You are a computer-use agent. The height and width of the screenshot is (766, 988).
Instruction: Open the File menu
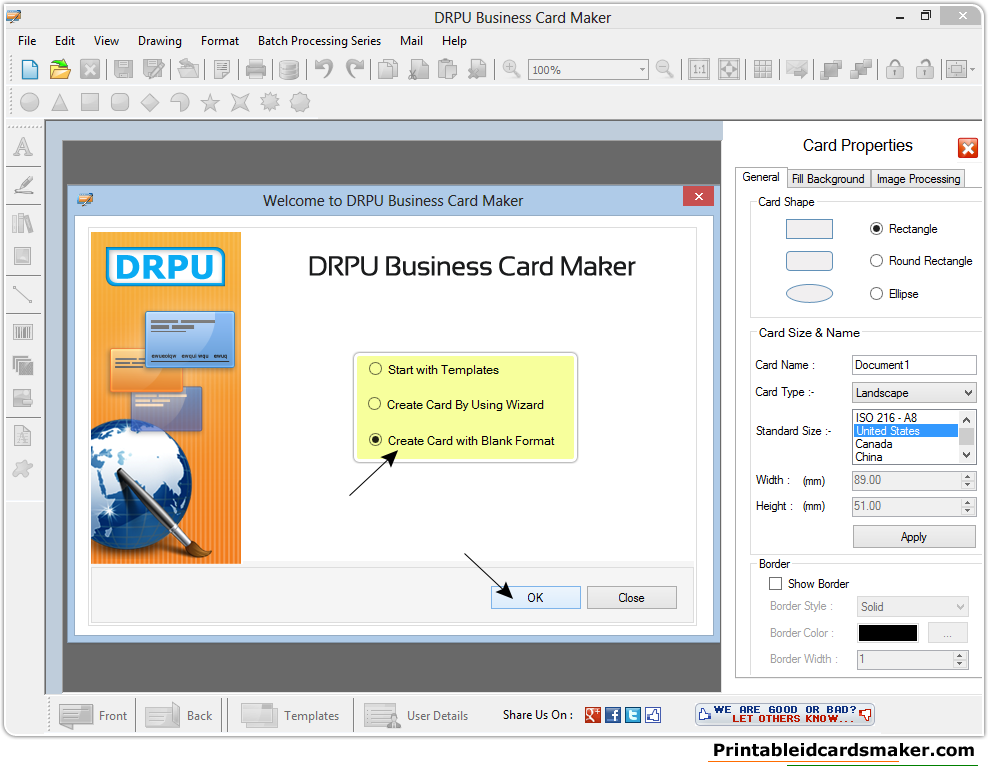[27, 41]
